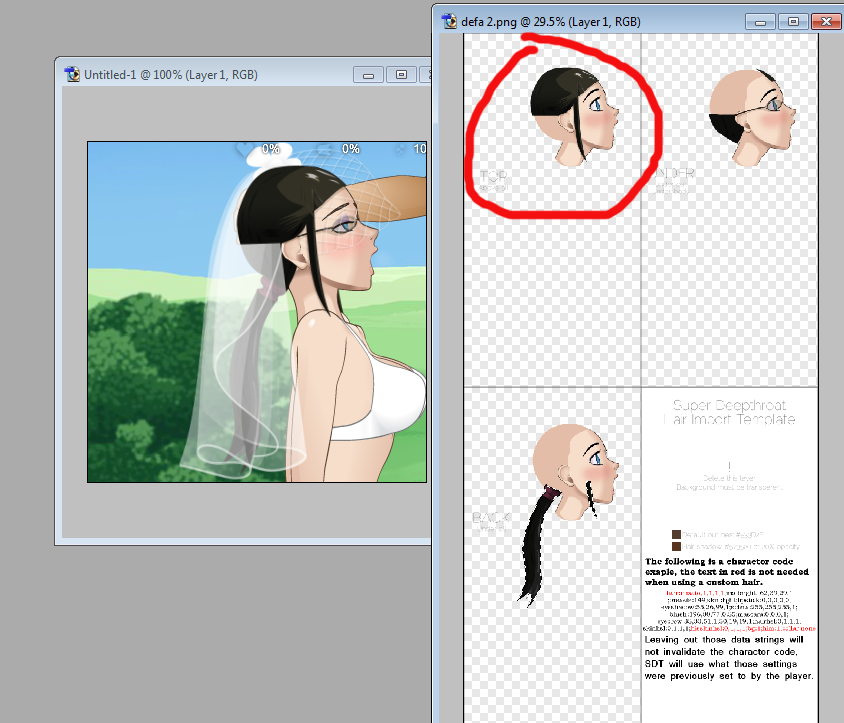Image resolution: width=844 pixels, height=723 pixels.
Task: Close the defa 2.png document
Action: [826, 21]
